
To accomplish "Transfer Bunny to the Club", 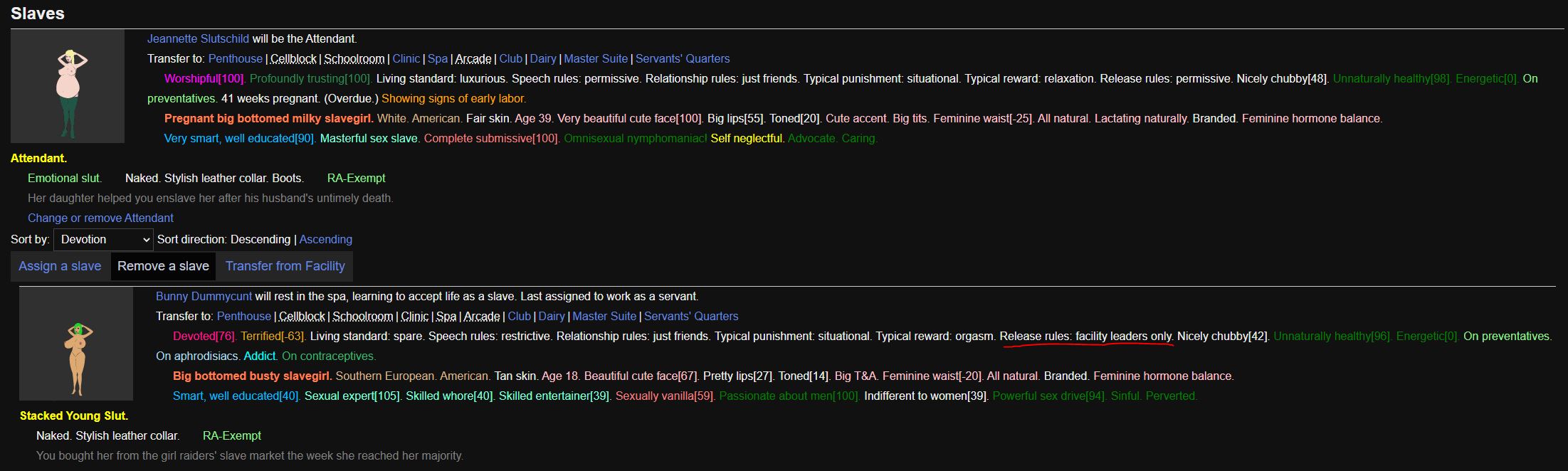I will (519, 317).
